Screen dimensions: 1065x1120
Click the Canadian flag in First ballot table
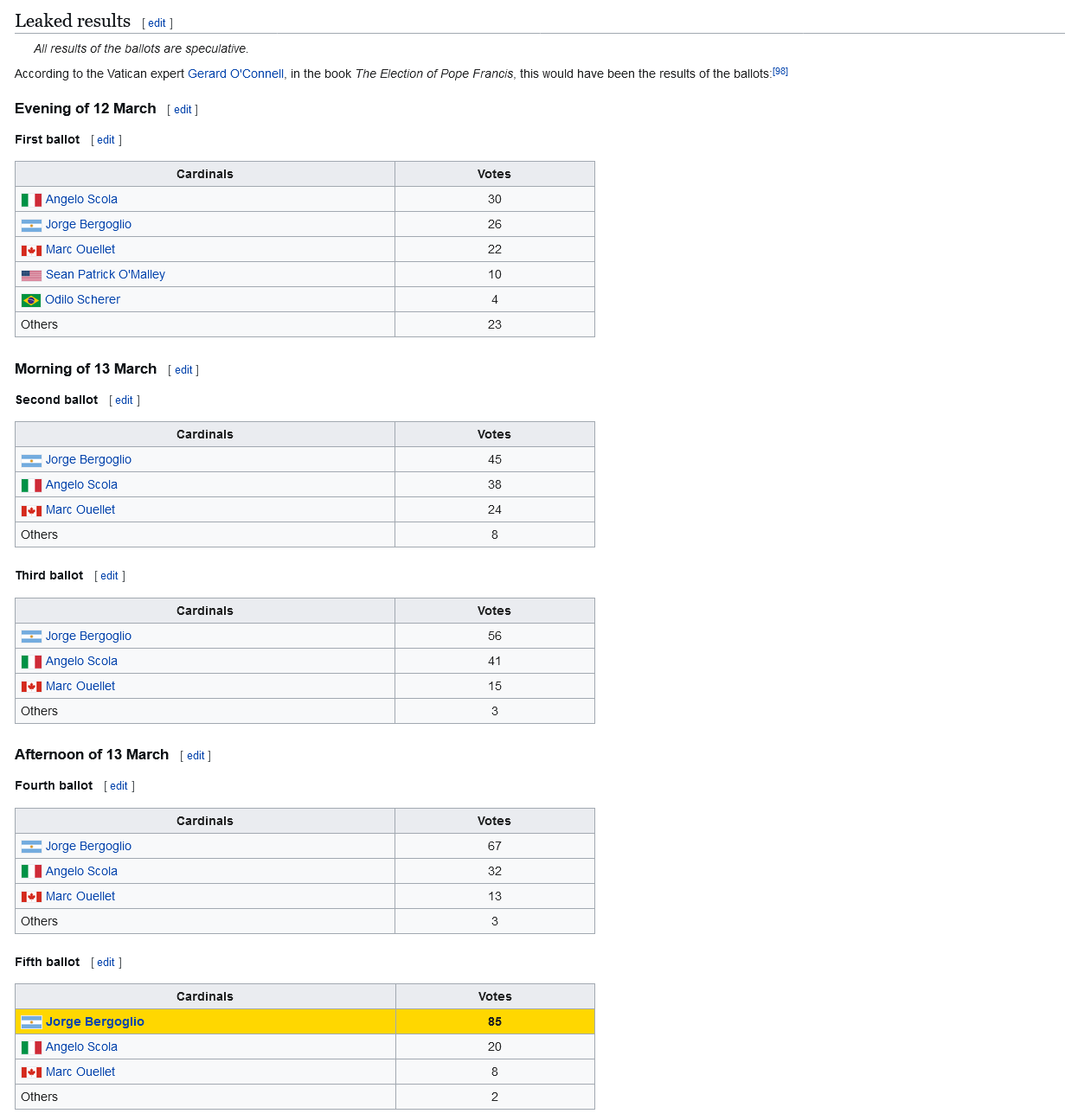coord(31,250)
